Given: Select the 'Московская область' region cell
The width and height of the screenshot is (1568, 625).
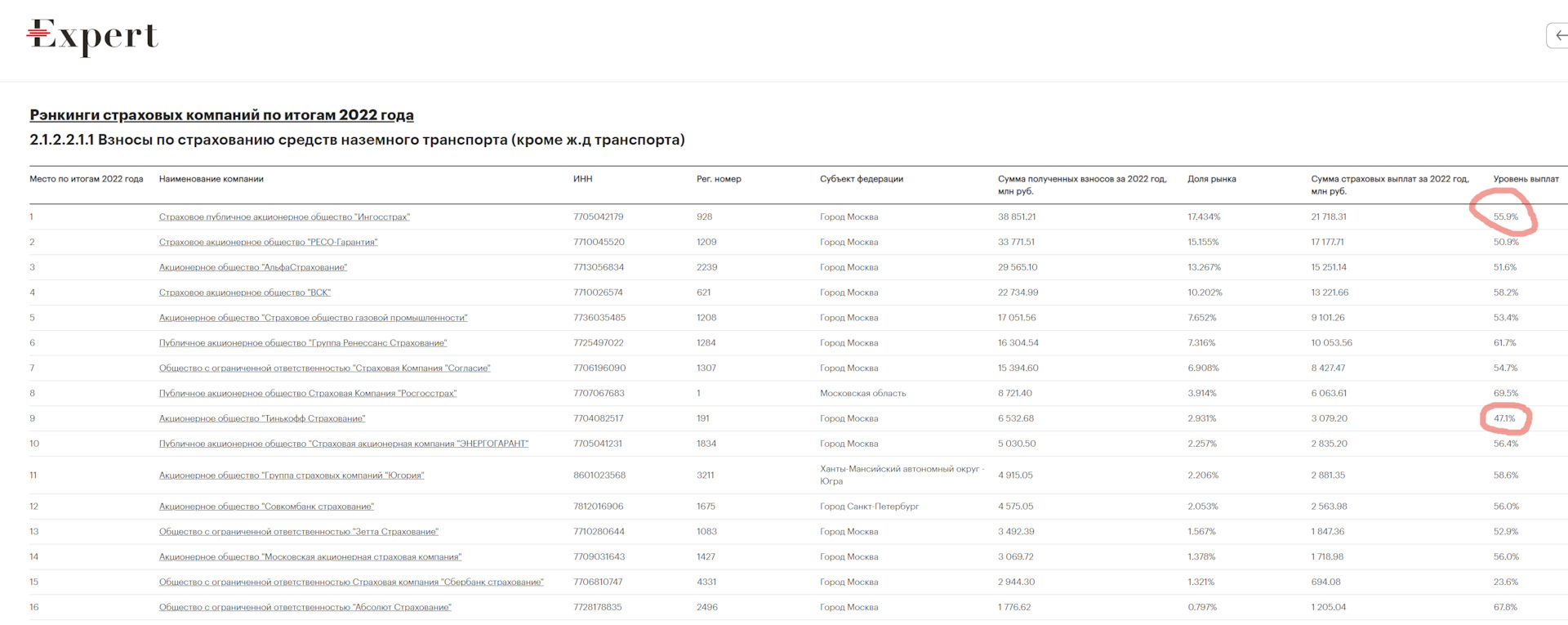Looking at the screenshot, I should [x=863, y=394].
